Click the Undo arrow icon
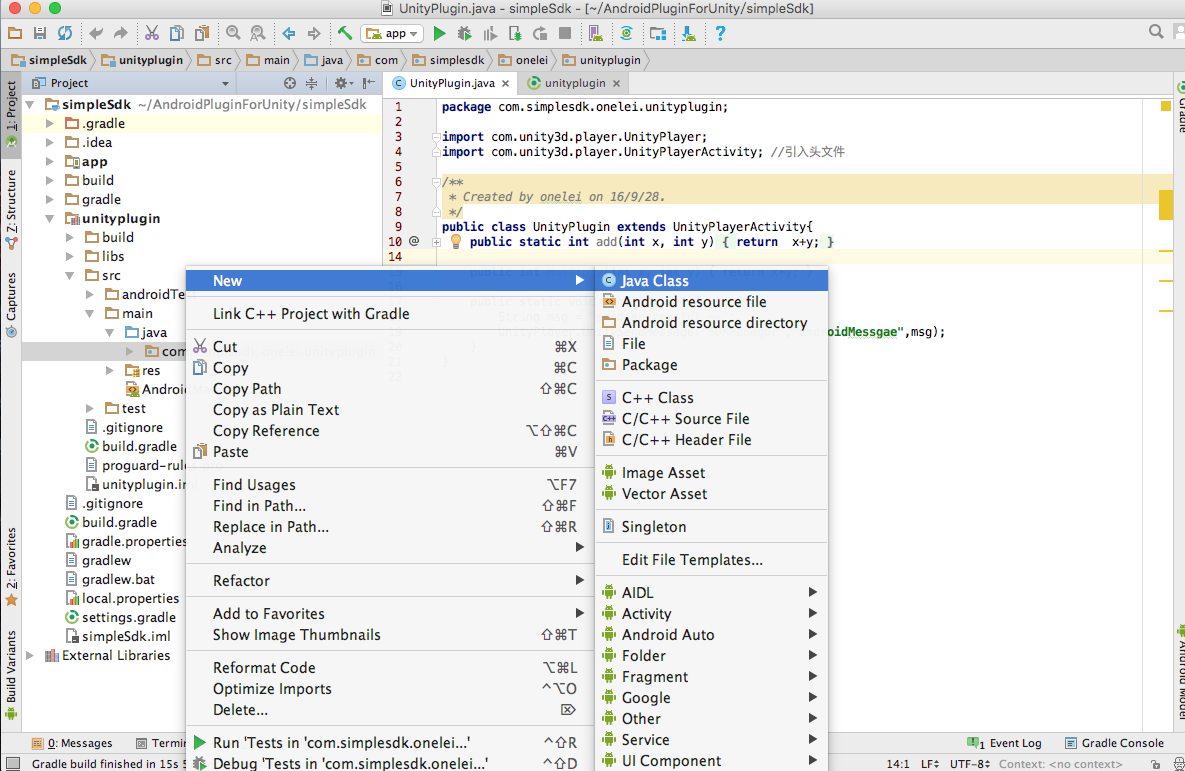 (96, 33)
